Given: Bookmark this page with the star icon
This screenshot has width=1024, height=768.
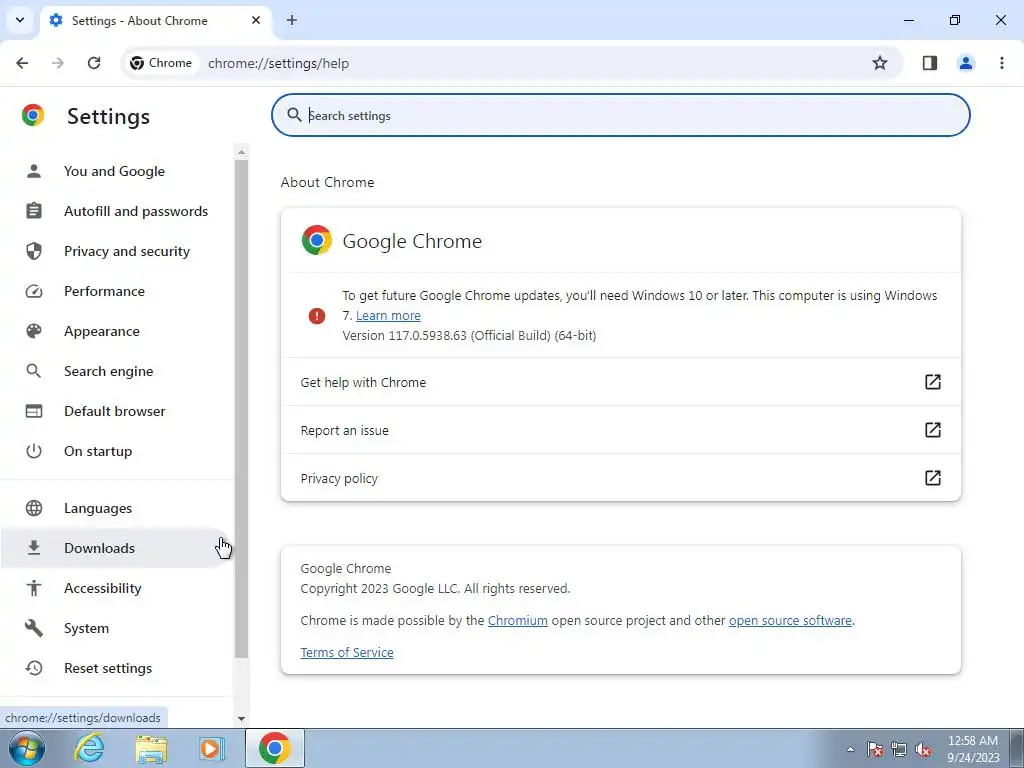Looking at the screenshot, I should [x=880, y=63].
